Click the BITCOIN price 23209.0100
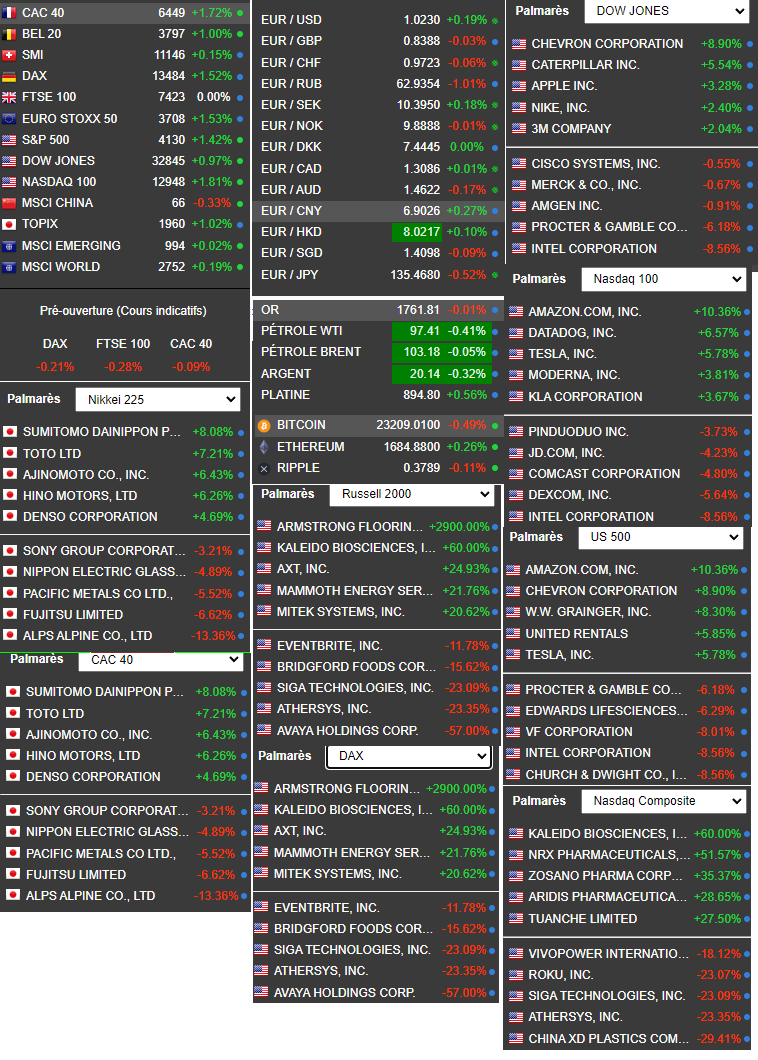Image resolution: width=758 pixels, height=1060 pixels. pos(408,425)
